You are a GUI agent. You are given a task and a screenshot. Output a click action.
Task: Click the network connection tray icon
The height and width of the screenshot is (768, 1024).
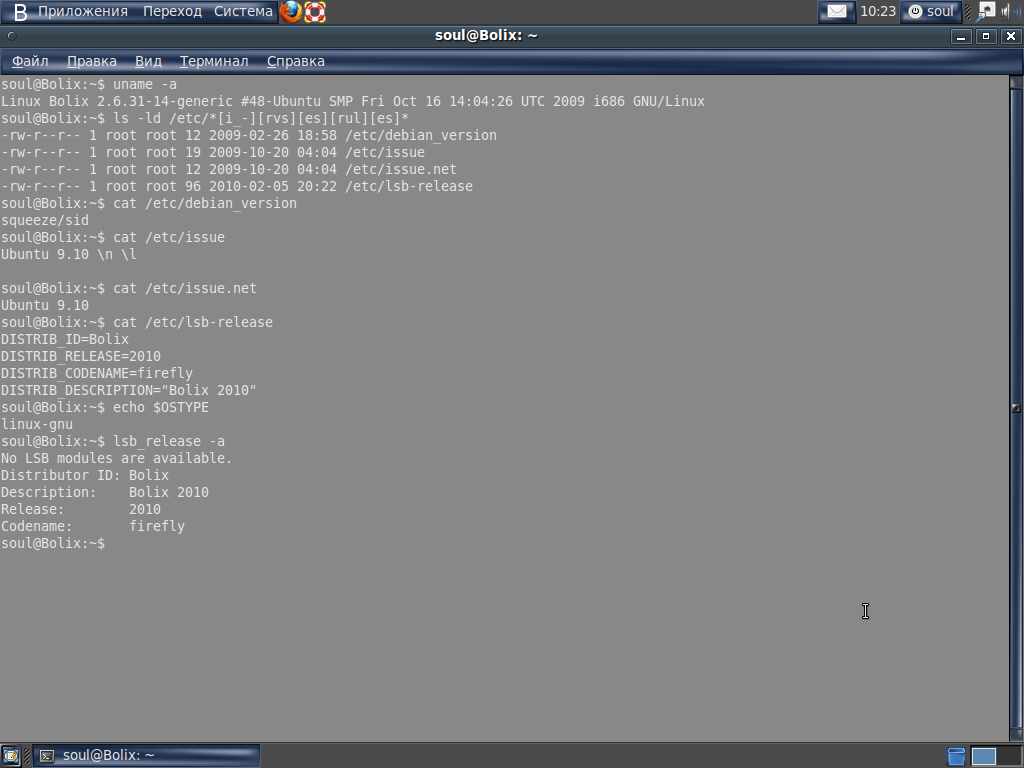tap(986, 11)
